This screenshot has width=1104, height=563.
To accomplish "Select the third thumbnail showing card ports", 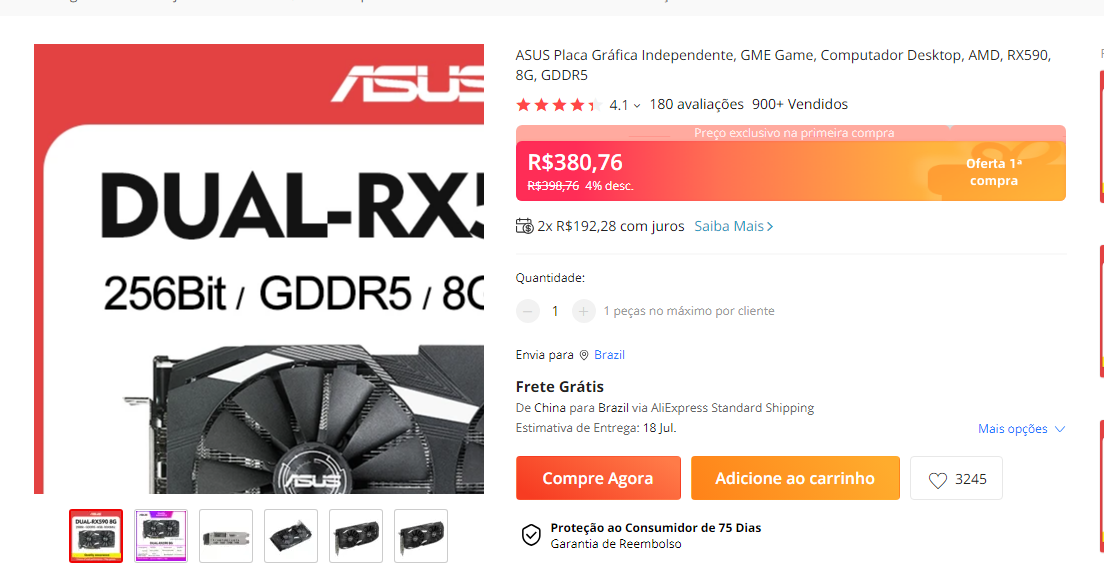I will coord(226,536).
